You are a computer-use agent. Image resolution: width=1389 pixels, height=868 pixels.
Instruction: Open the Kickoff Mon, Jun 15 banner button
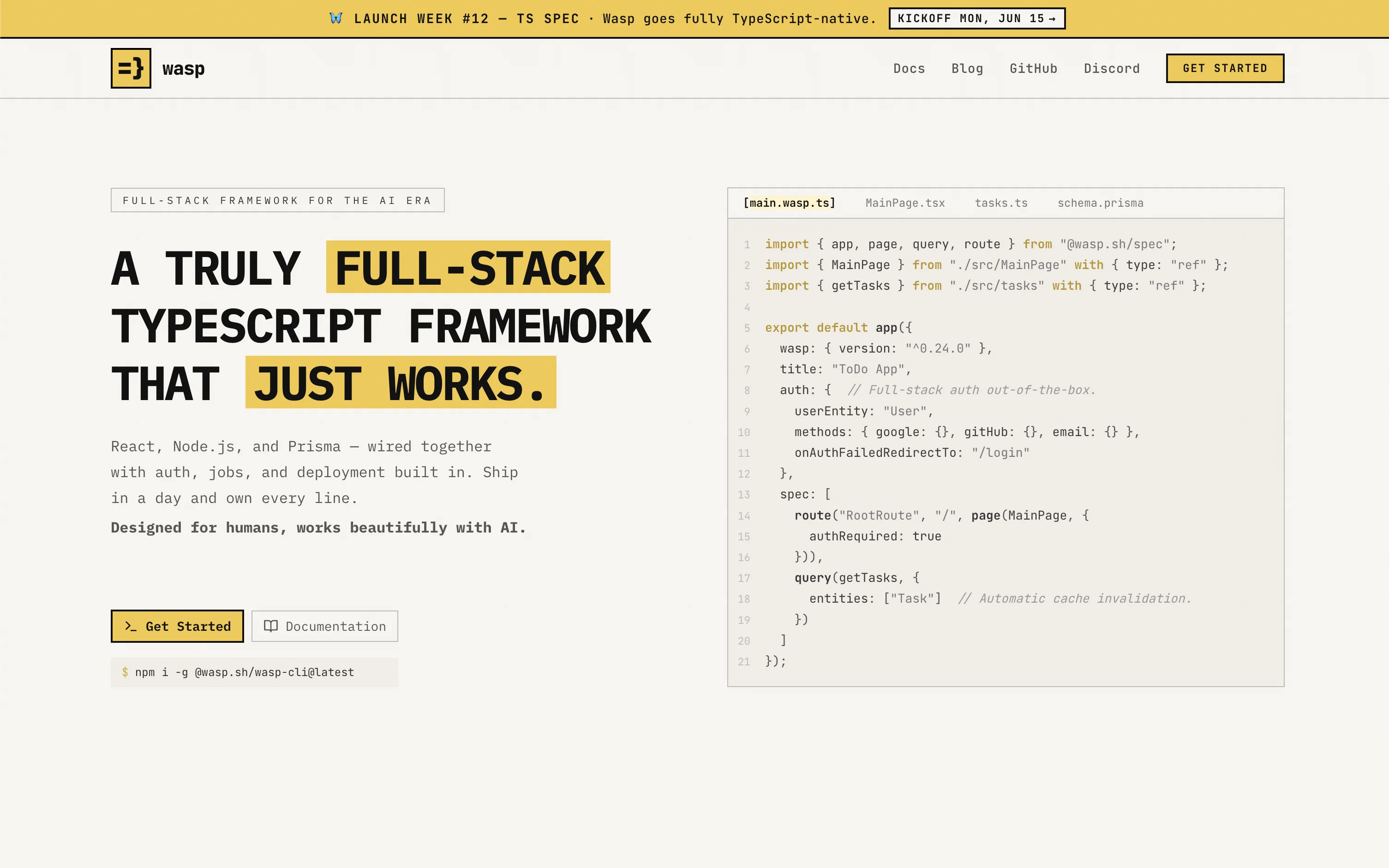(x=977, y=18)
